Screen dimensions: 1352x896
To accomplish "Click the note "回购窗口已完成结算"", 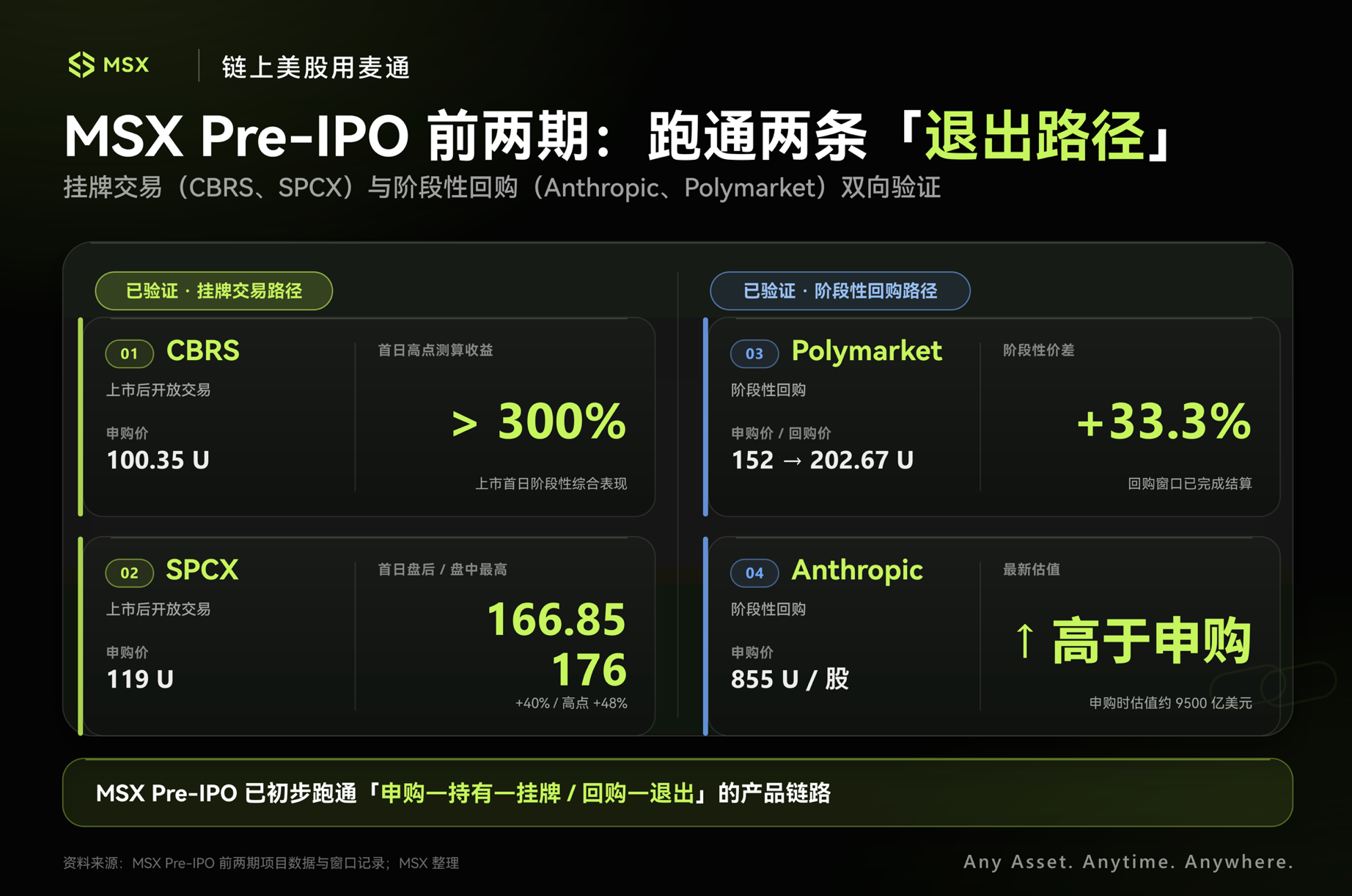I will pos(1190,484).
